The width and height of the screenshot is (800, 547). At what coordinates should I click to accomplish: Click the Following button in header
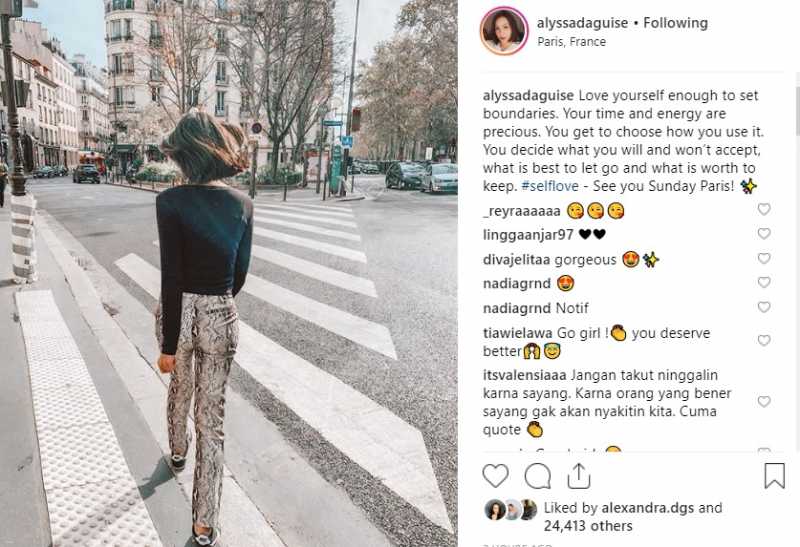tap(676, 23)
